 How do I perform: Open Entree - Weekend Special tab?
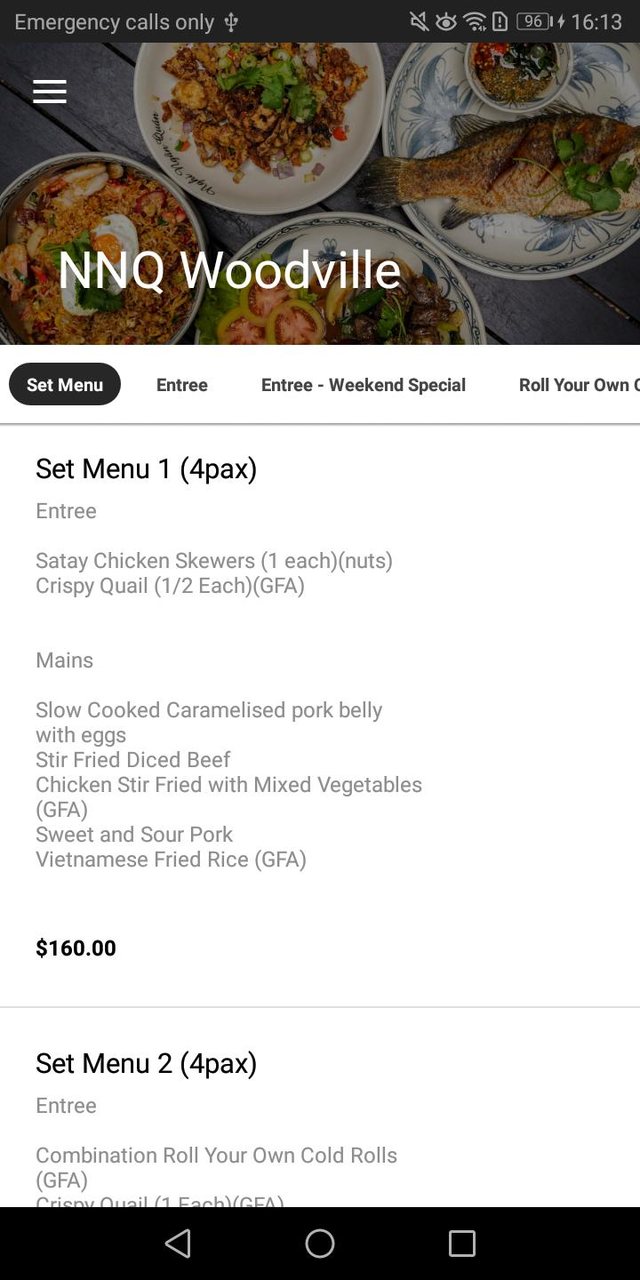point(363,385)
